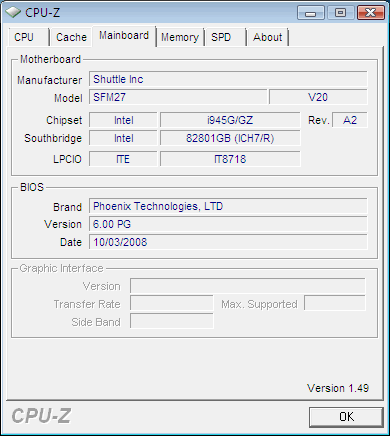Click the CPU-Z window title text

(x=43, y=13)
